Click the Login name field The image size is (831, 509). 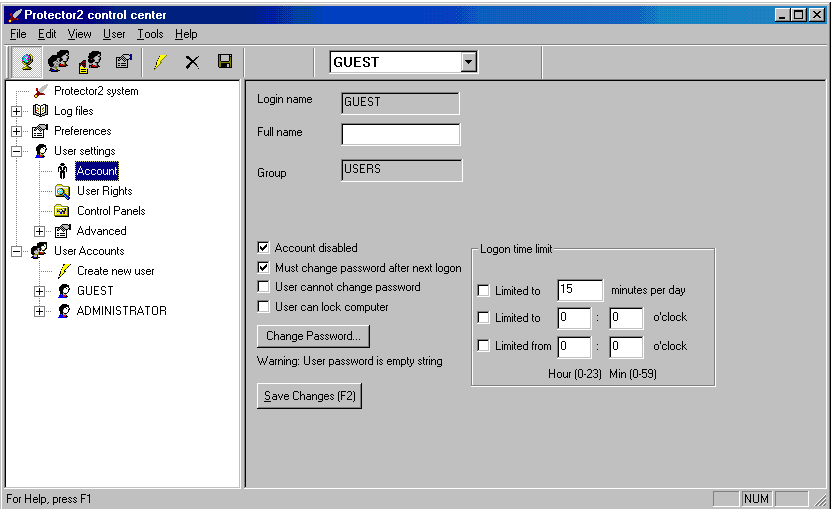pyautogui.click(x=401, y=103)
